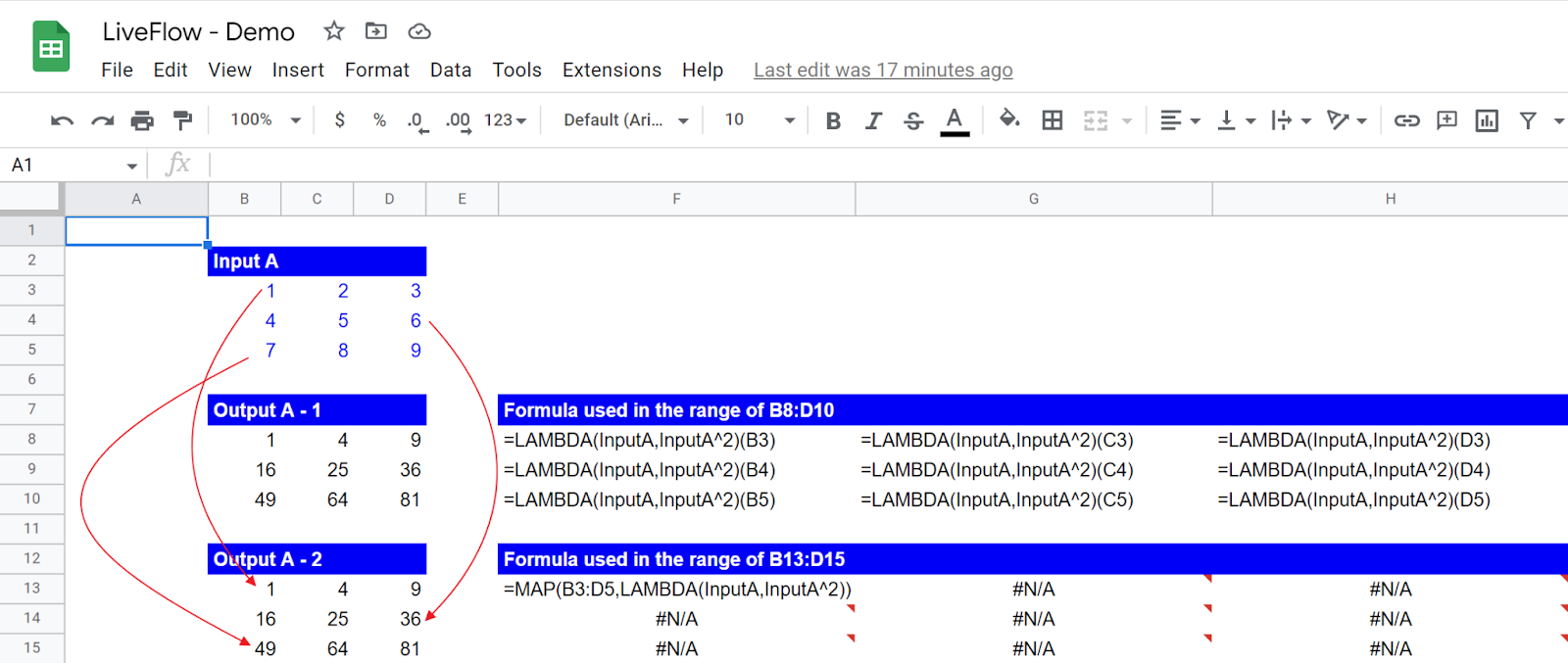The width and height of the screenshot is (1568, 663).
Task: Increase decimal places
Action: [x=458, y=121]
